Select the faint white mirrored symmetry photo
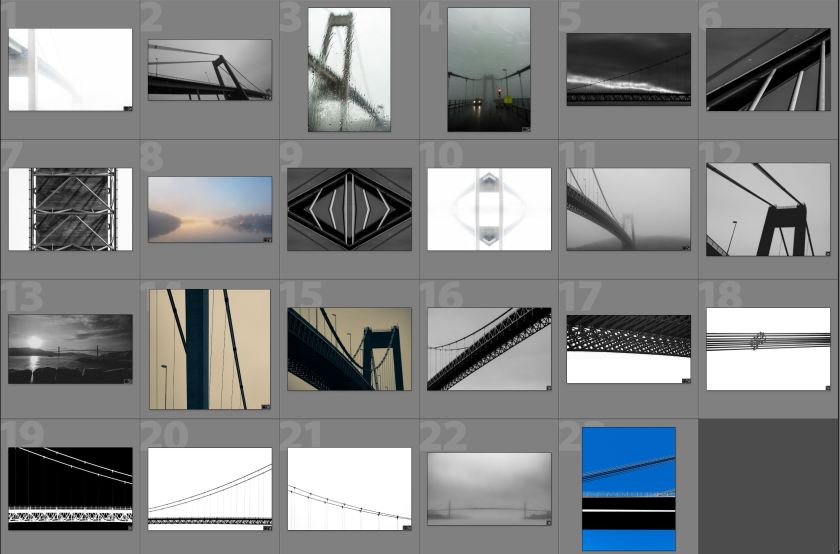840x554 pixels. pos(489,209)
